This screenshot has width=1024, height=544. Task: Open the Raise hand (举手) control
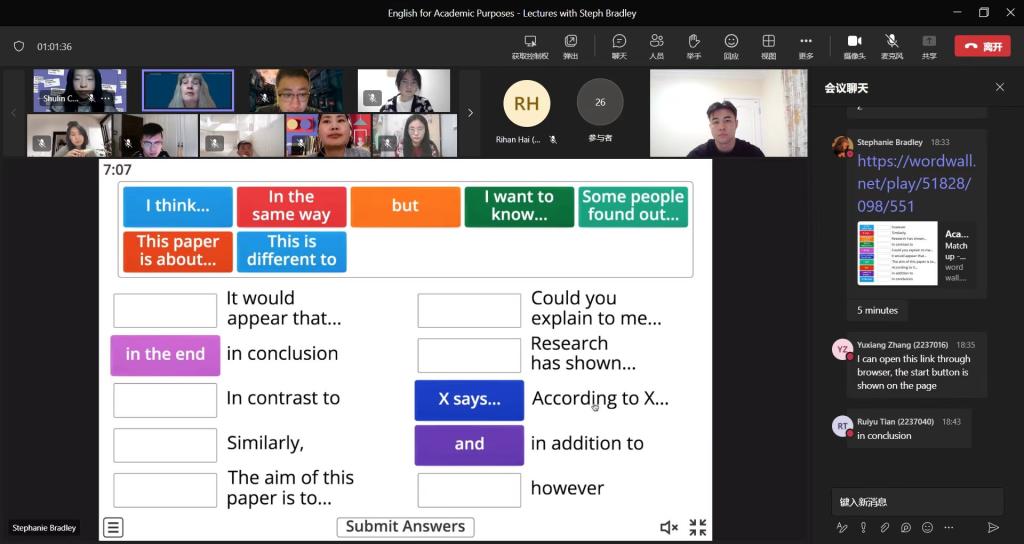tap(693, 45)
